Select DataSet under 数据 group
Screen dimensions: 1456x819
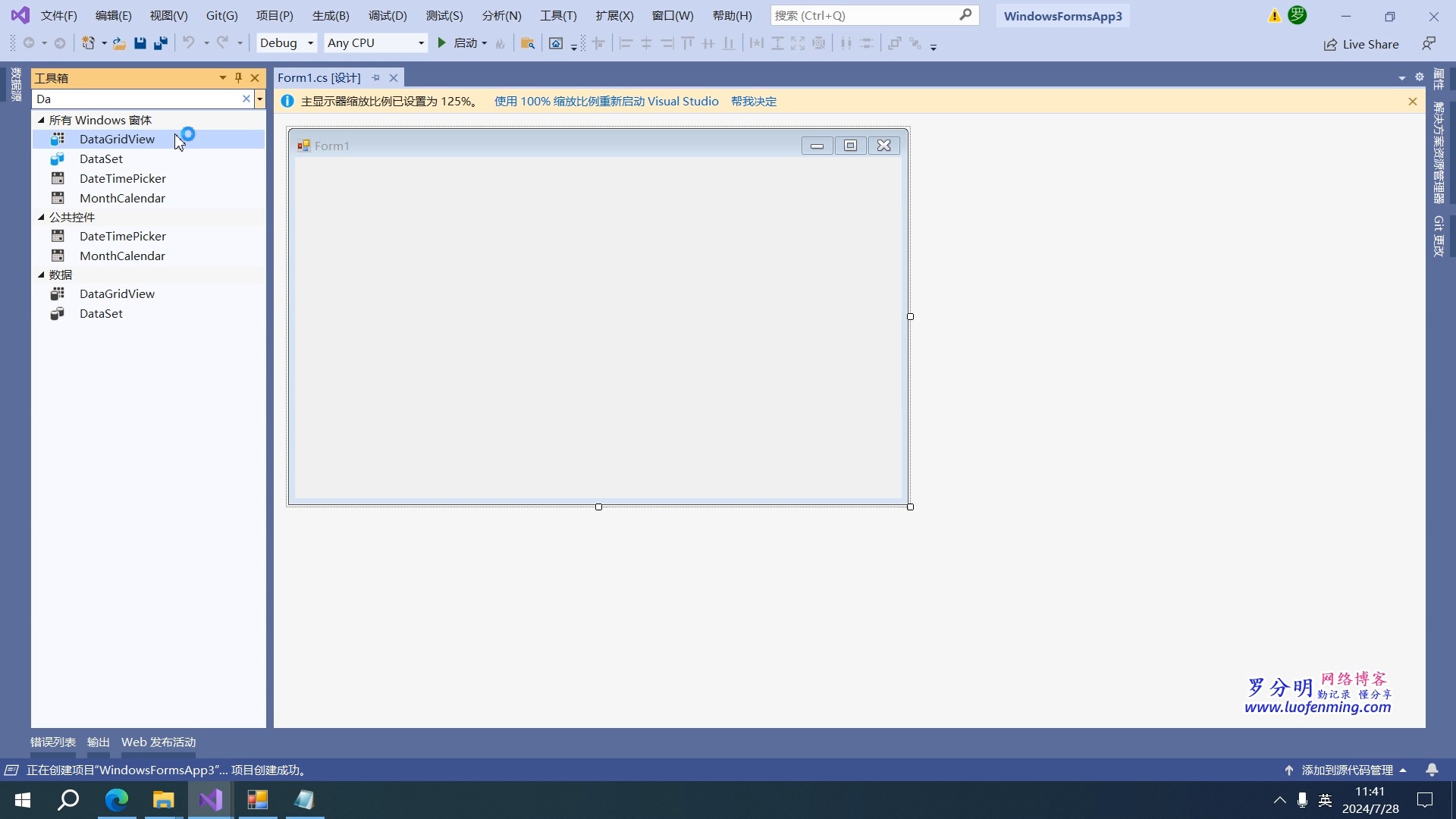(149, 313)
